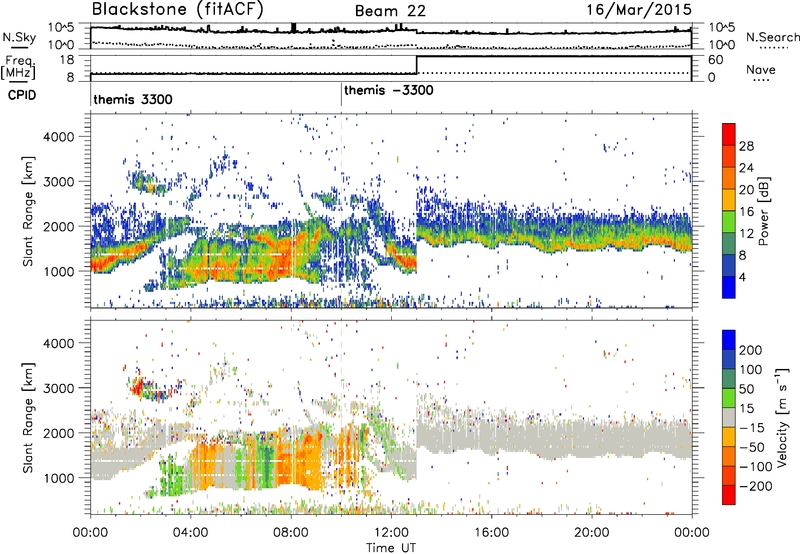This screenshot has width=800, height=554.
Task: Click the blue top of Velocity color bar
Action: pyautogui.click(x=729, y=339)
